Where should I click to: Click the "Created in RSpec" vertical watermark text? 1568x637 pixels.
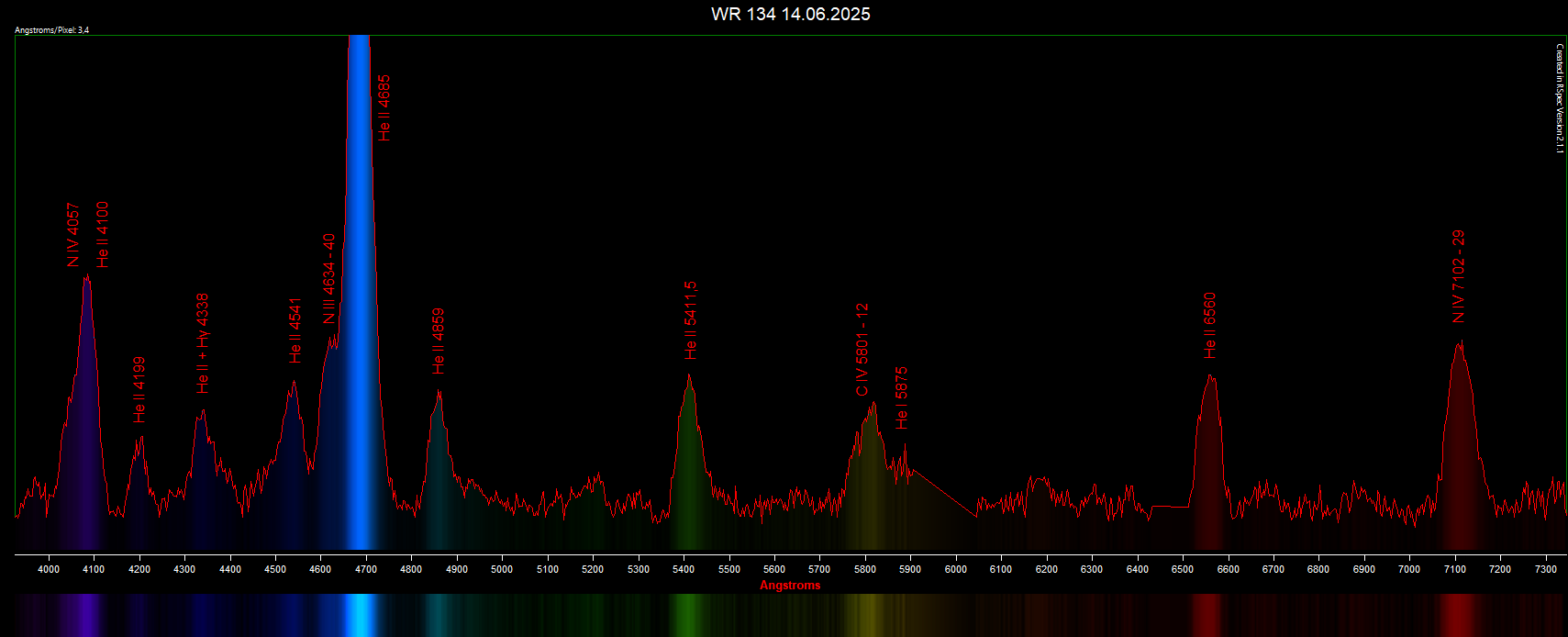pyautogui.click(x=1559, y=98)
